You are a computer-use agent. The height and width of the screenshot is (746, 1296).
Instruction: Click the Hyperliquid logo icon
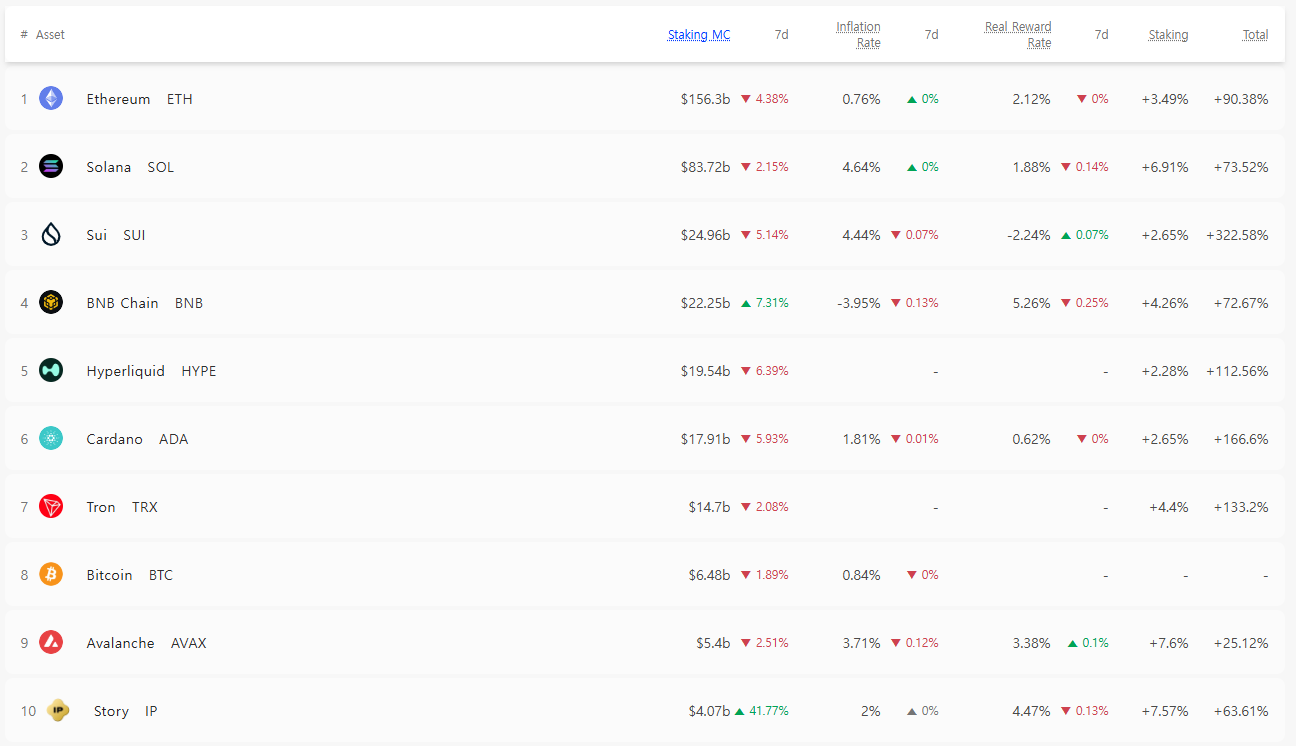click(51, 371)
